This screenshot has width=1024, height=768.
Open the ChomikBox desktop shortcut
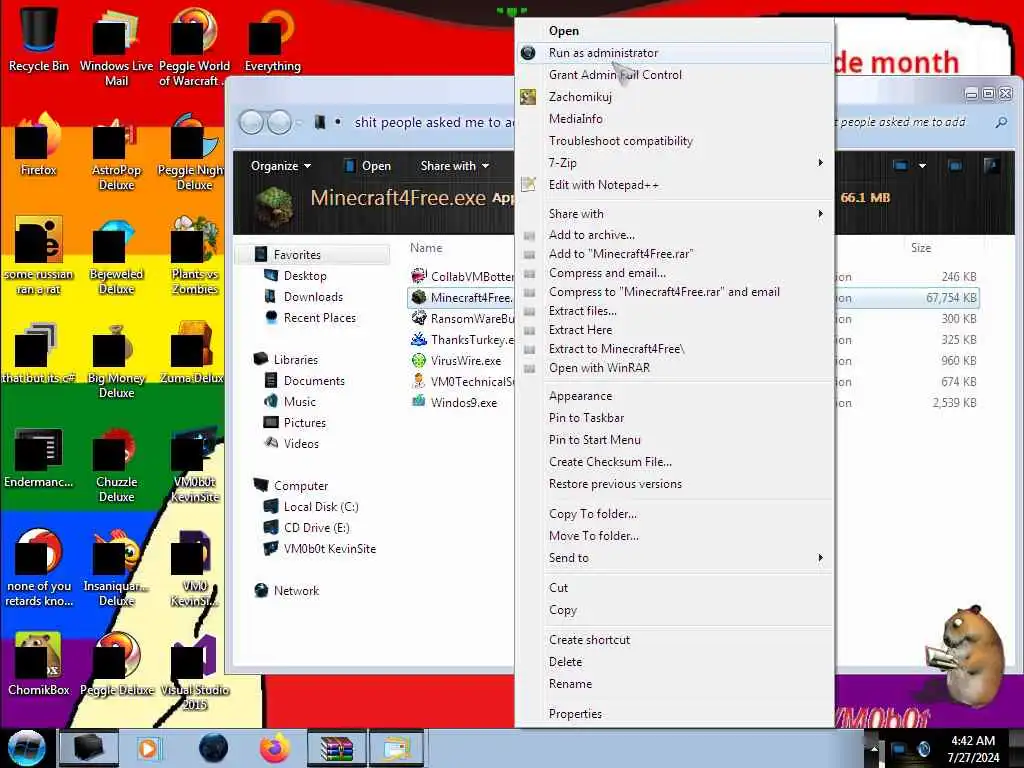tap(38, 664)
